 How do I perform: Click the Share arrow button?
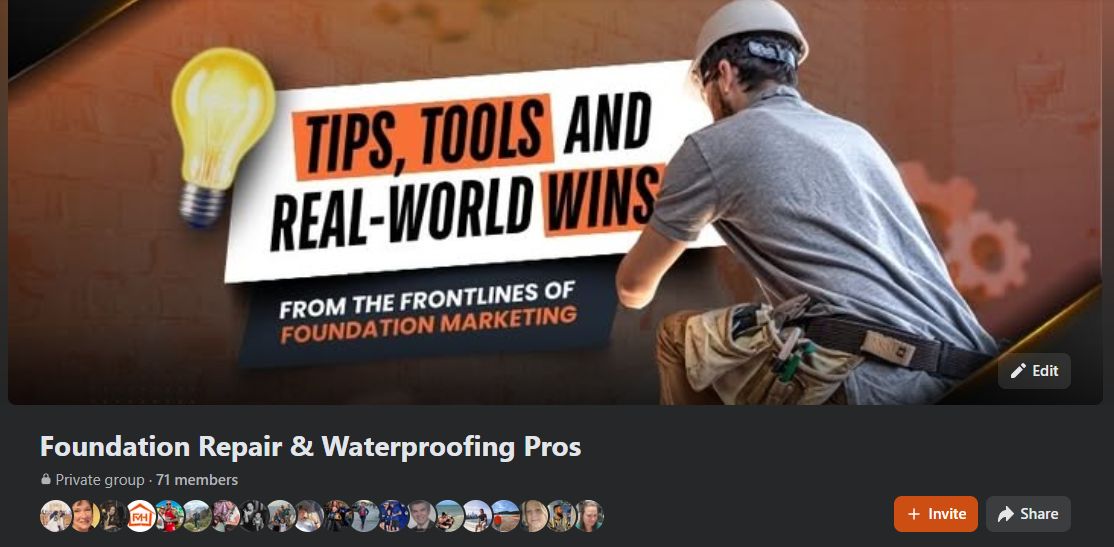point(1028,514)
